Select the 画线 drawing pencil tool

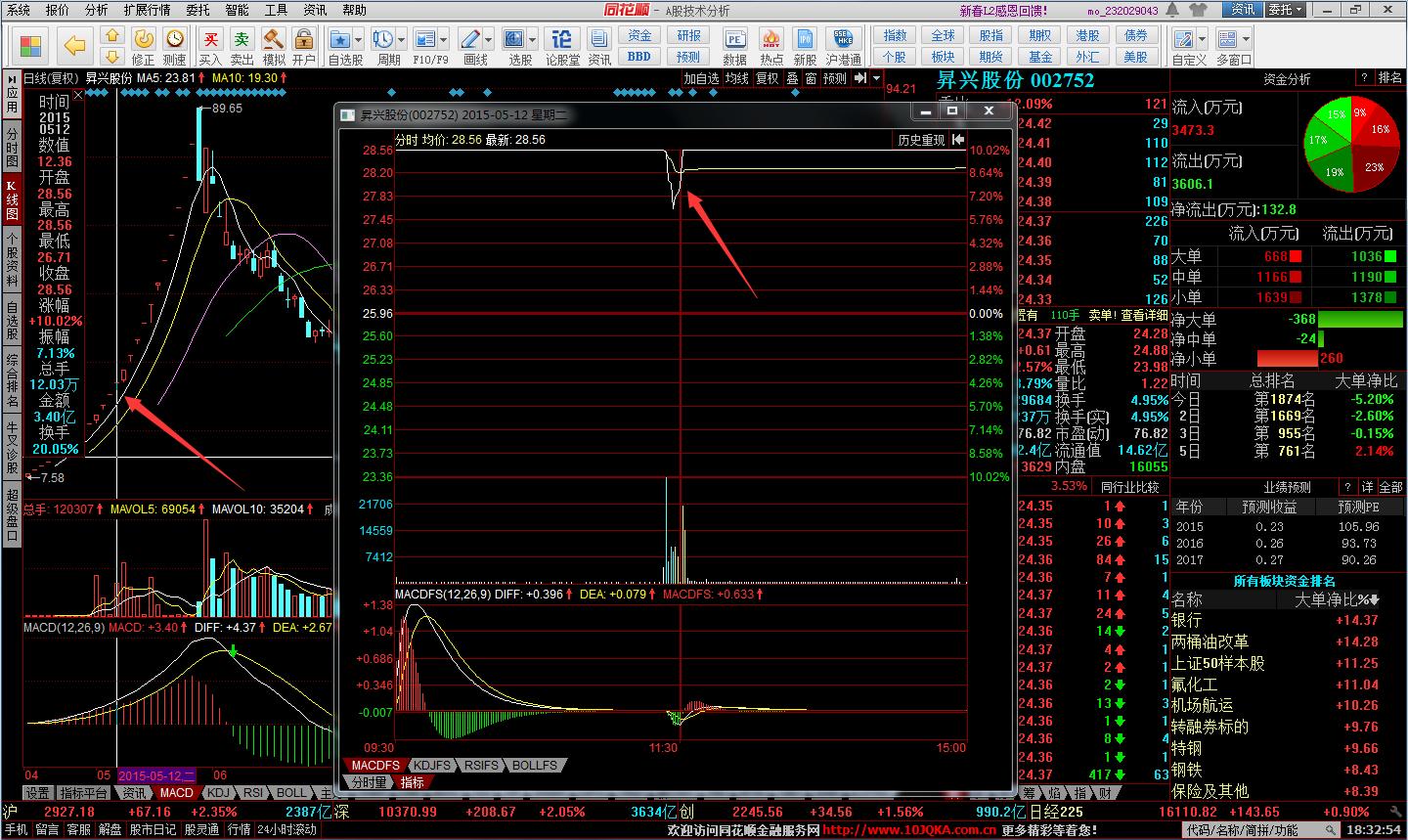[471, 46]
